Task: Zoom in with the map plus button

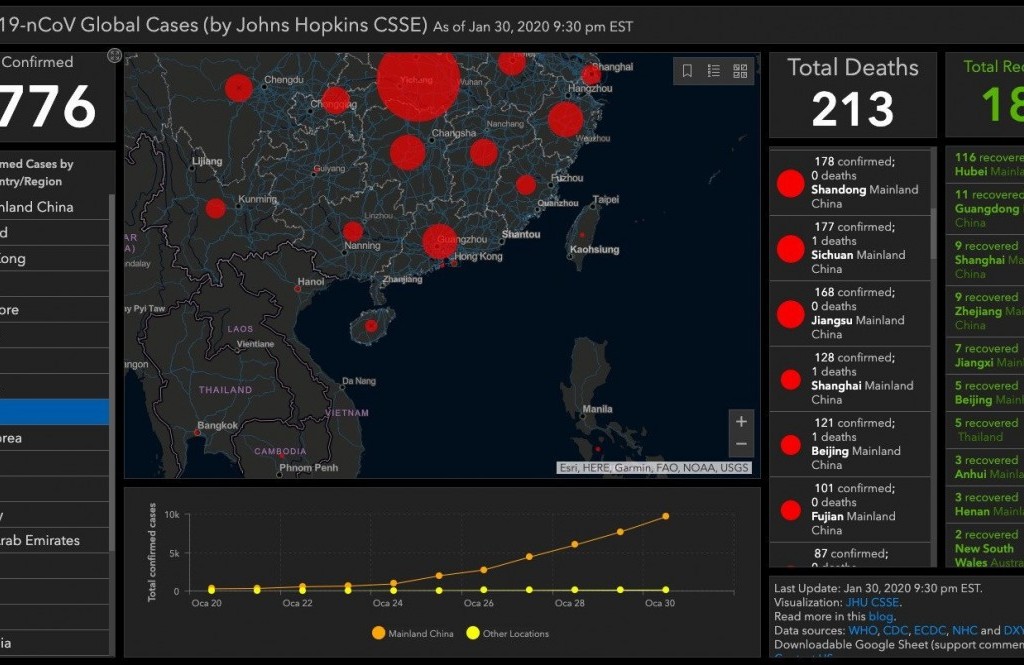Action: coord(741,422)
